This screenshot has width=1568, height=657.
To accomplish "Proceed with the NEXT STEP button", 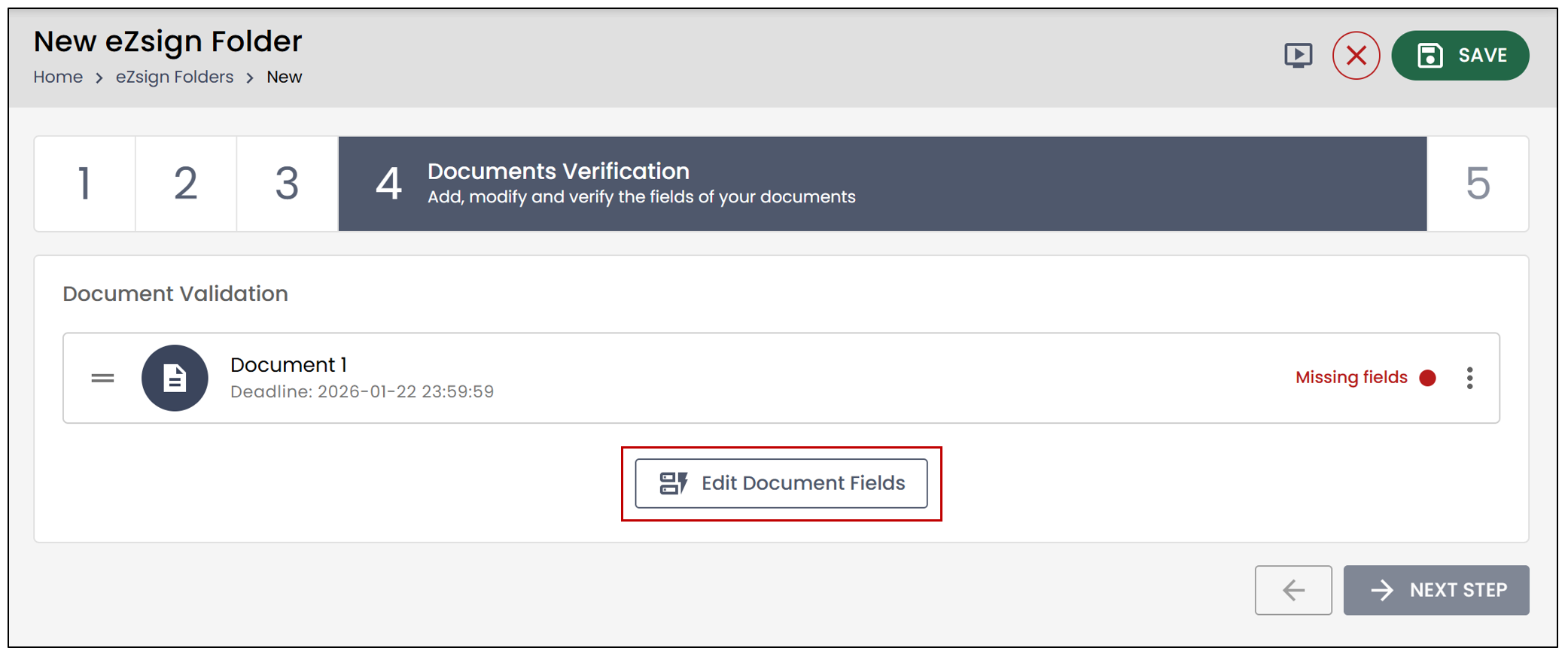I will (1436, 590).
